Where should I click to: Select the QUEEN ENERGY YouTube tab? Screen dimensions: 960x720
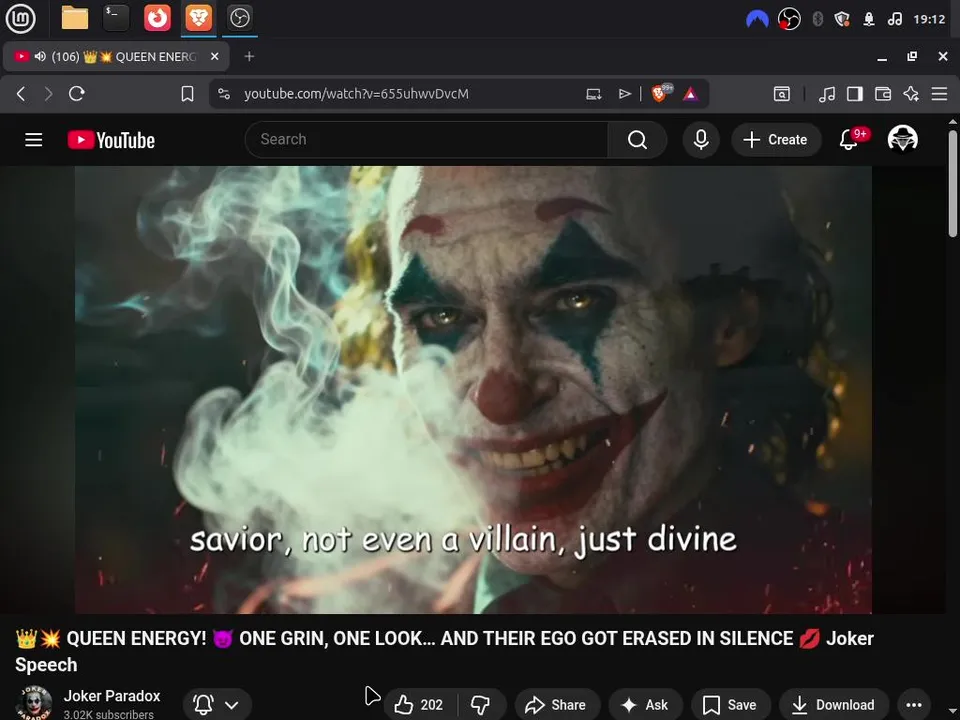[x=116, y=57]
